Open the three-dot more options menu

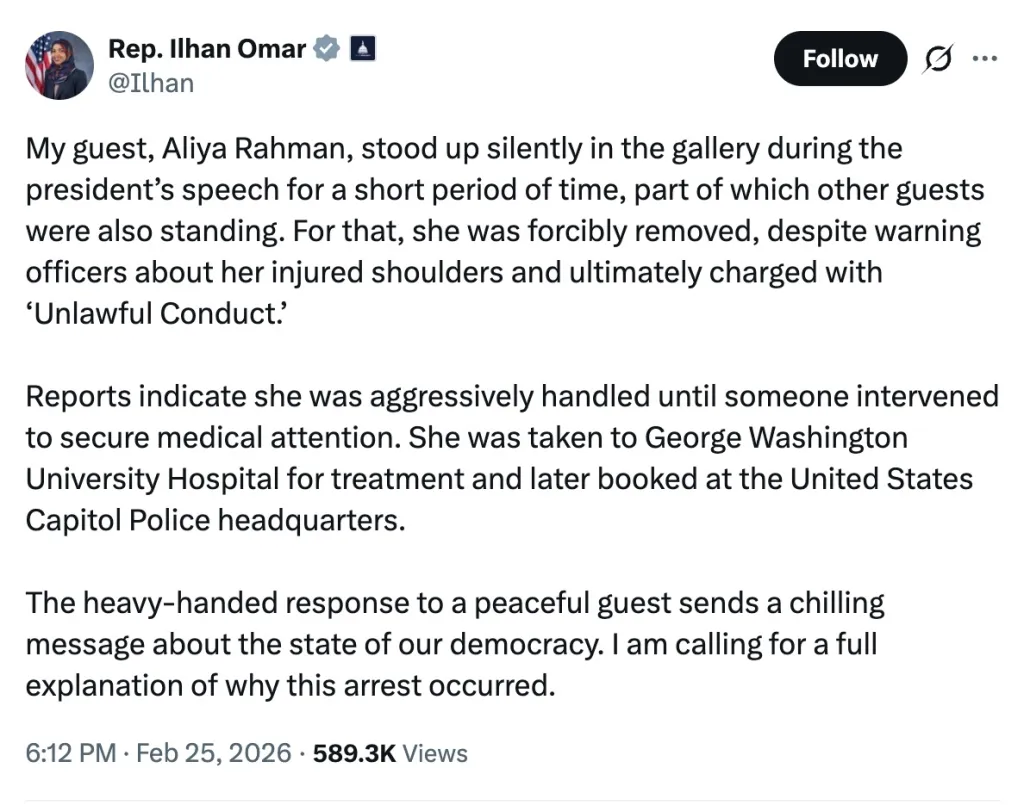pos(985,58)
